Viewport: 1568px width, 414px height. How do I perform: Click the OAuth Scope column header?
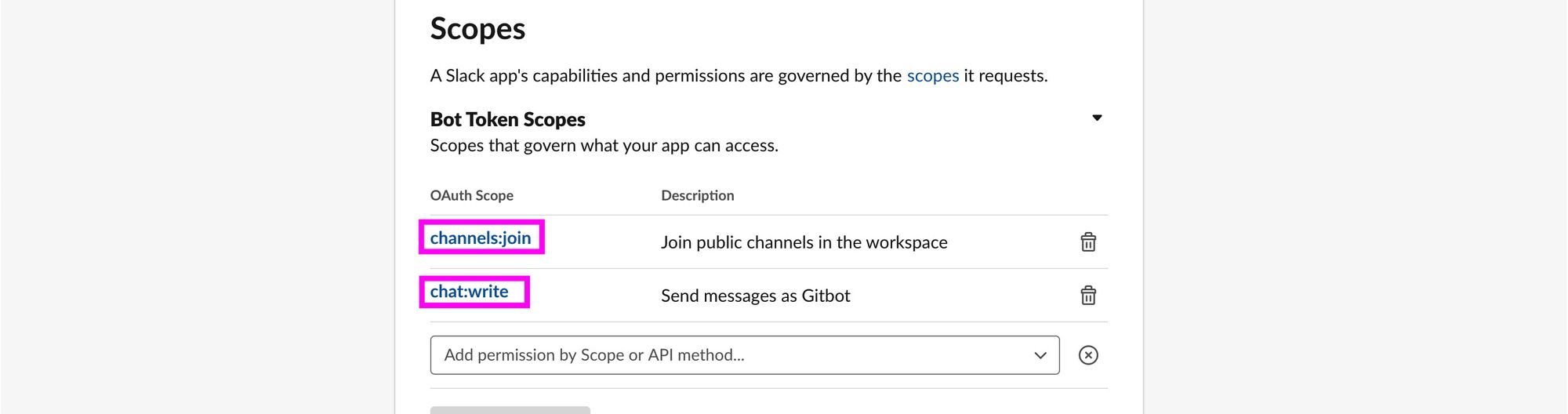(472, 195)
